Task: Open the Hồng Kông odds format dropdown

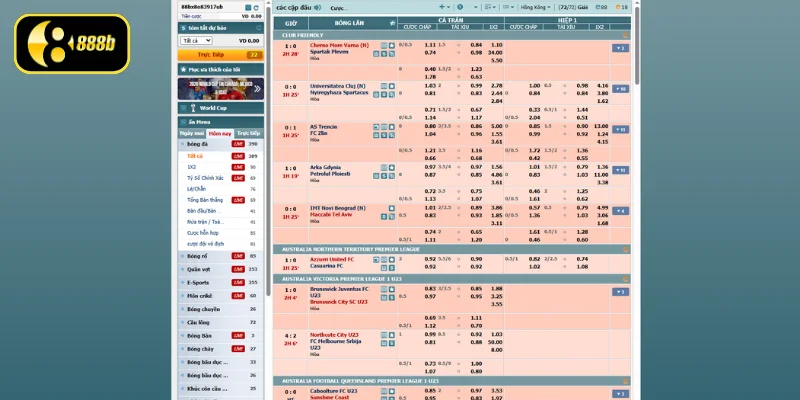Action: tap(536, 7)
